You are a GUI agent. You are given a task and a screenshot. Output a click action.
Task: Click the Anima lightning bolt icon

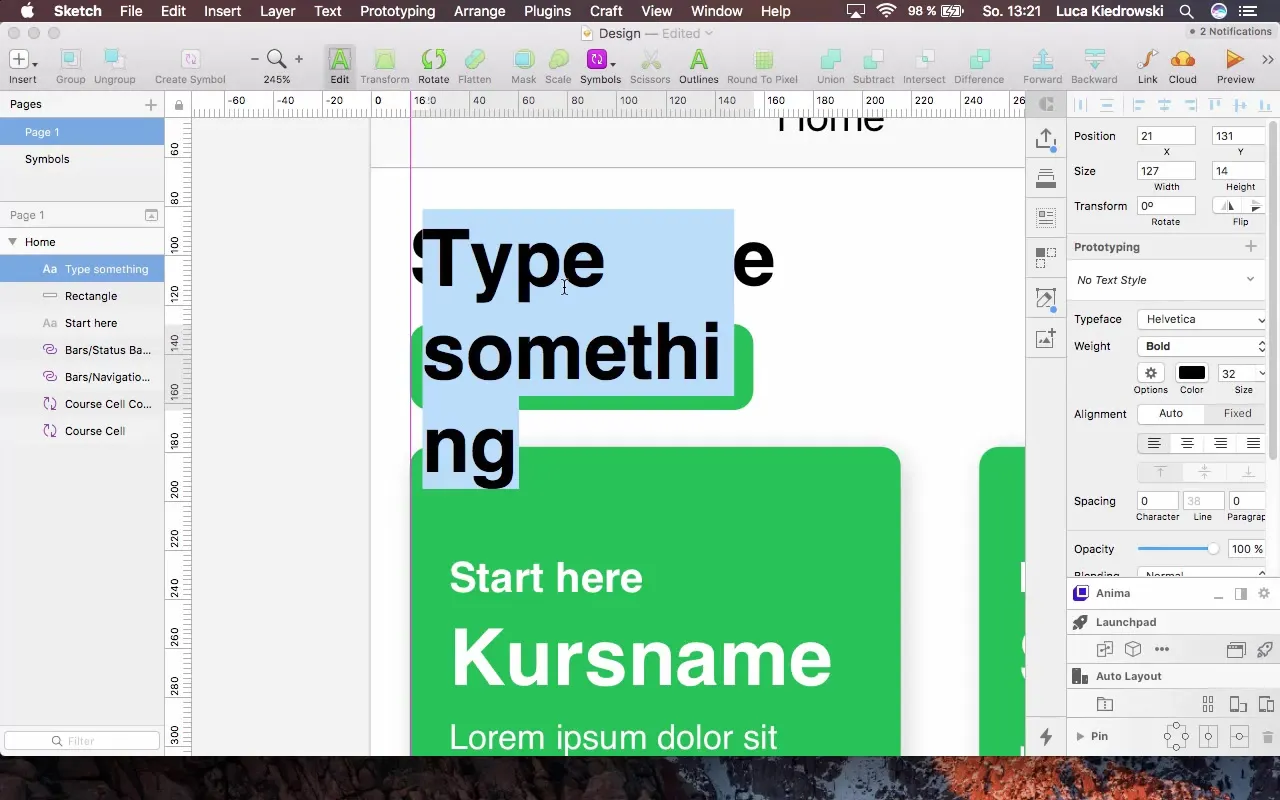pos(1046,737)
